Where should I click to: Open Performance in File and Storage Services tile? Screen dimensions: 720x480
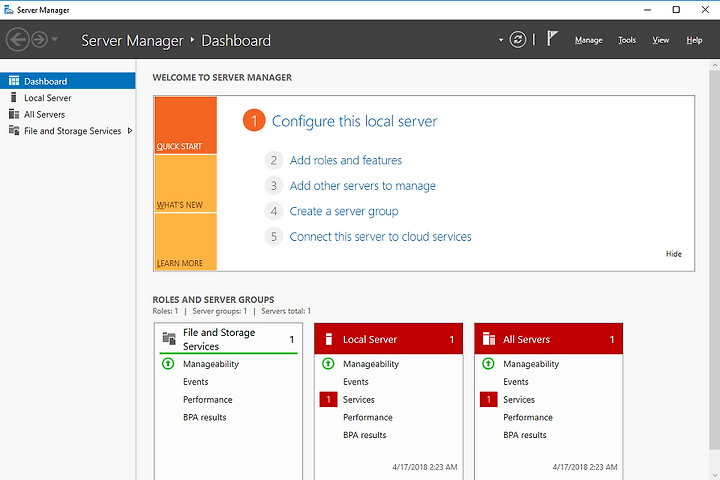pos(208,400)
